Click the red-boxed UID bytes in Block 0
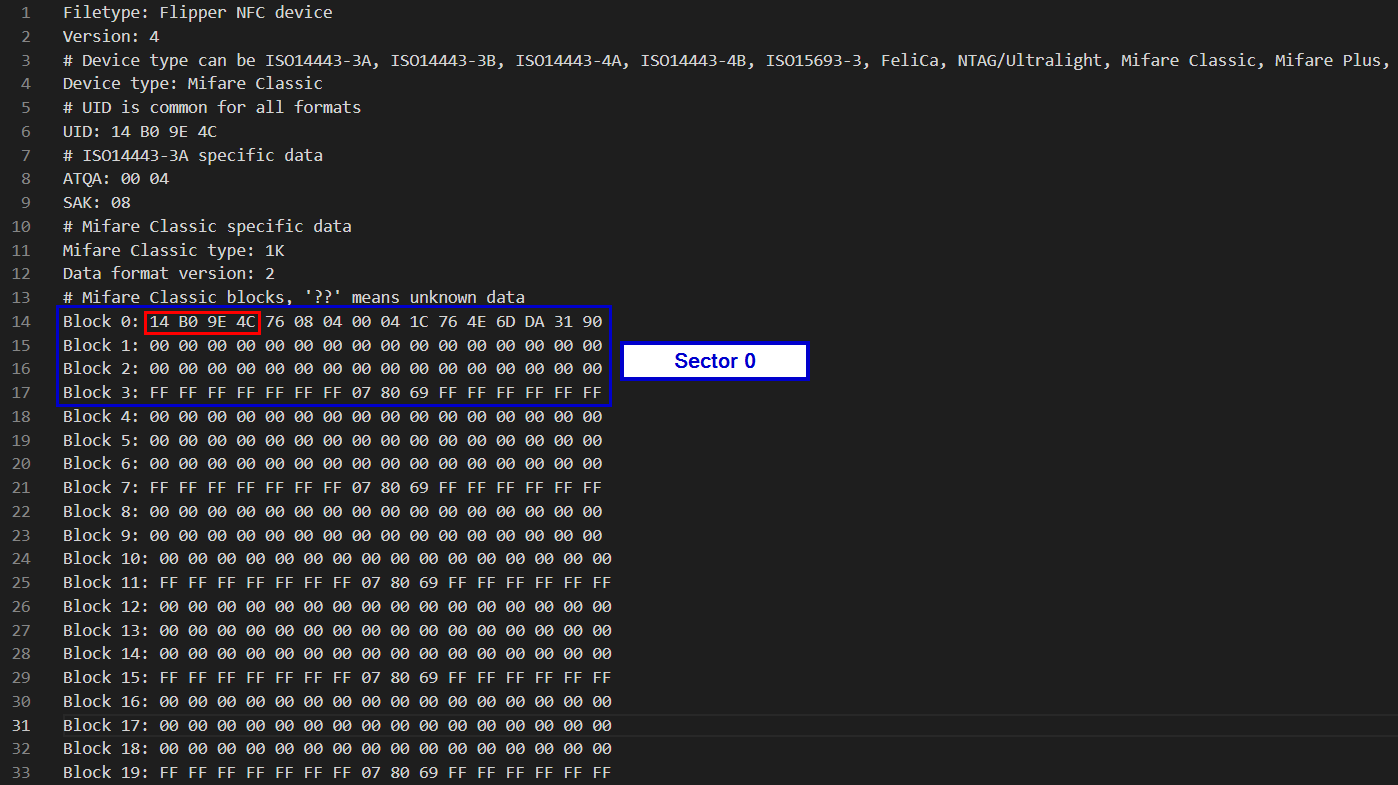The width and height of the screenshot is (1398, 785). (x=203, y=322)
